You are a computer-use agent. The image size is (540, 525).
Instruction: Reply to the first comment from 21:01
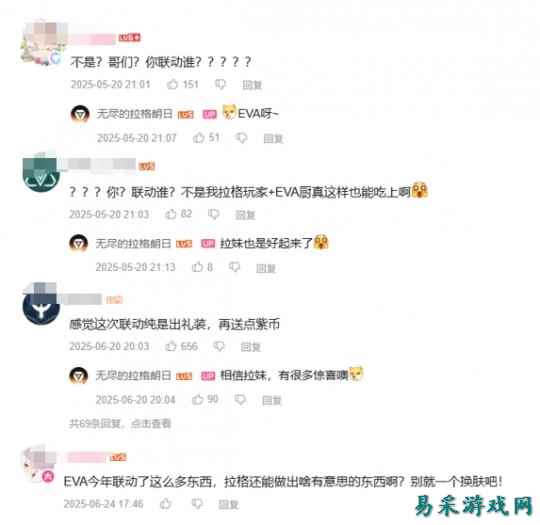pos(252,85)
